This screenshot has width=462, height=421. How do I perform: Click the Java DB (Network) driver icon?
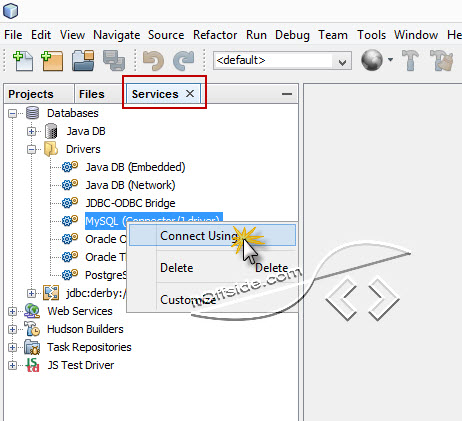[70, 184]
